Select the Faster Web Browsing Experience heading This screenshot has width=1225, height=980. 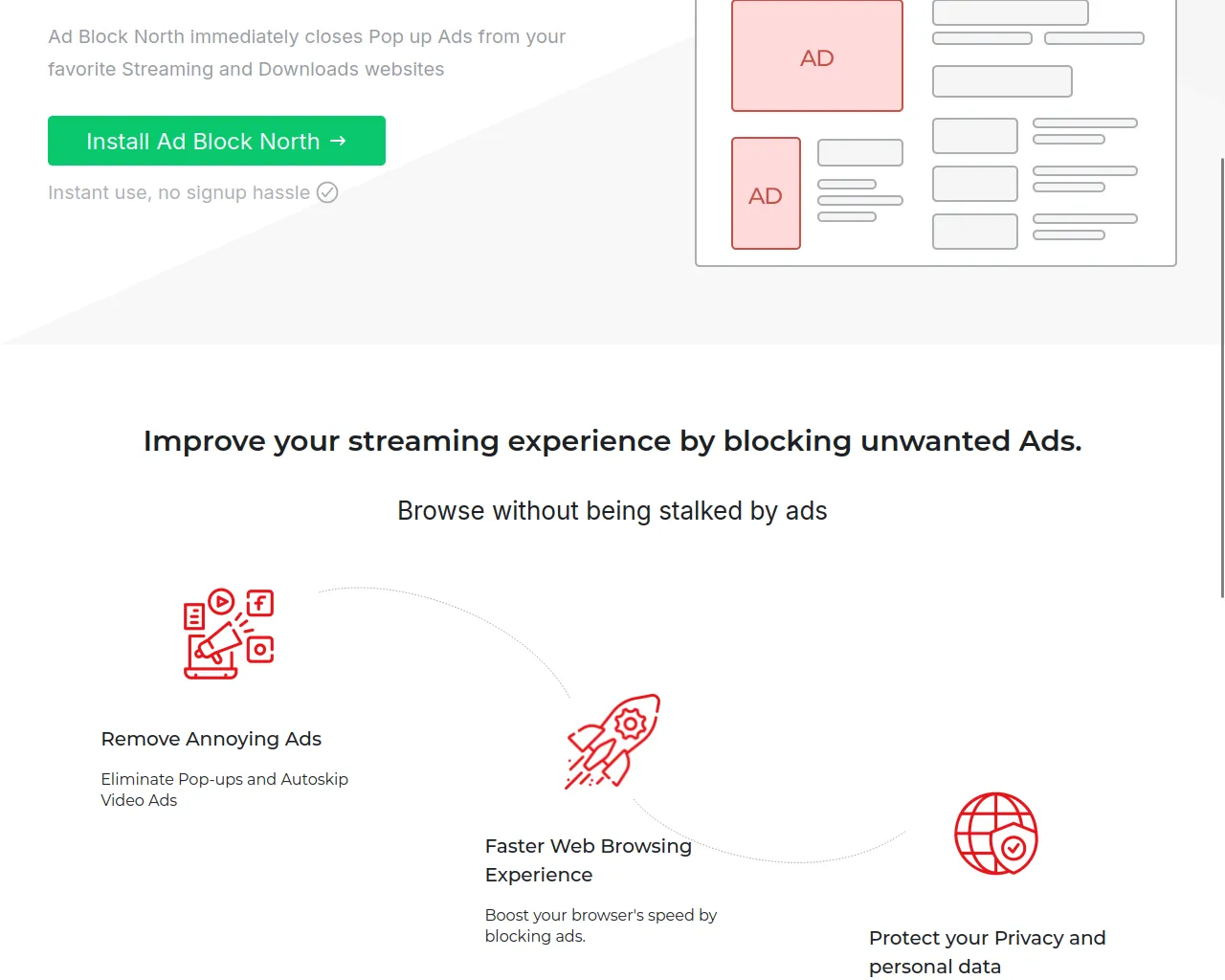coord(588,859)
